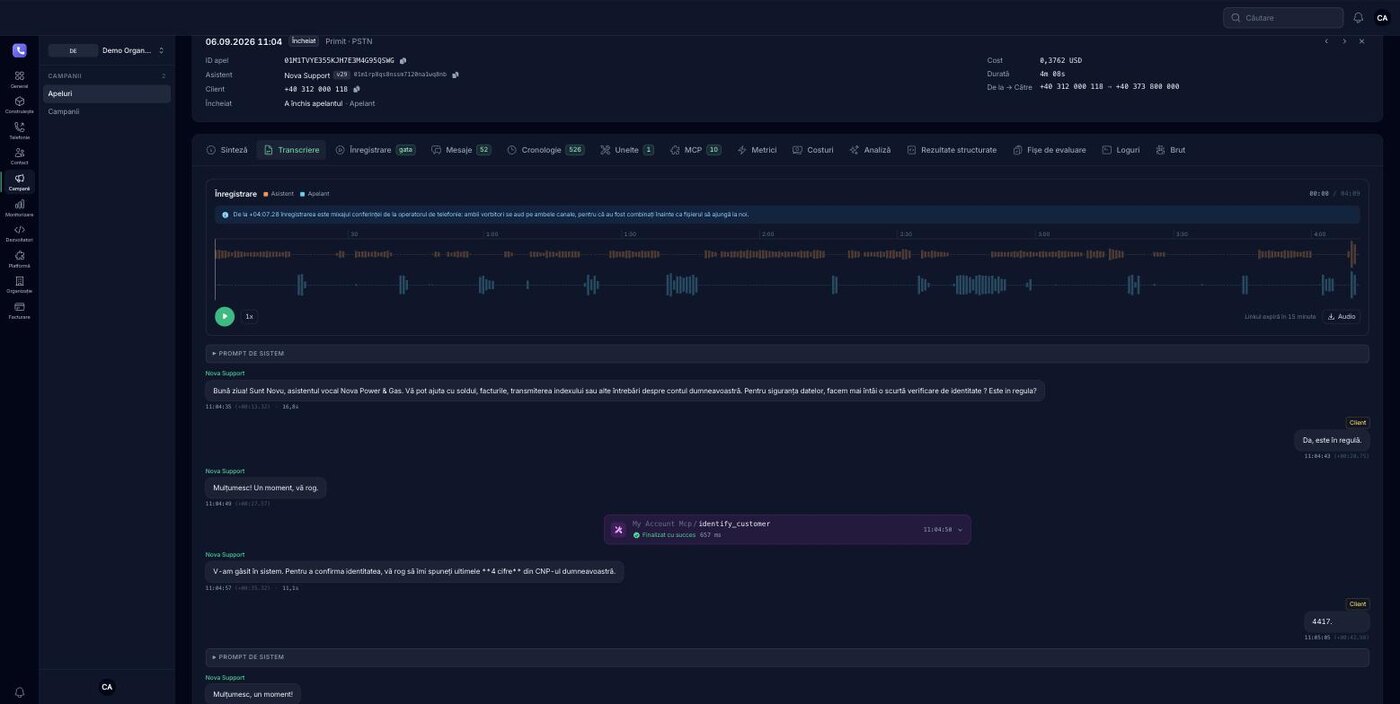Open the Contact sidebar section

coord(19,156)
